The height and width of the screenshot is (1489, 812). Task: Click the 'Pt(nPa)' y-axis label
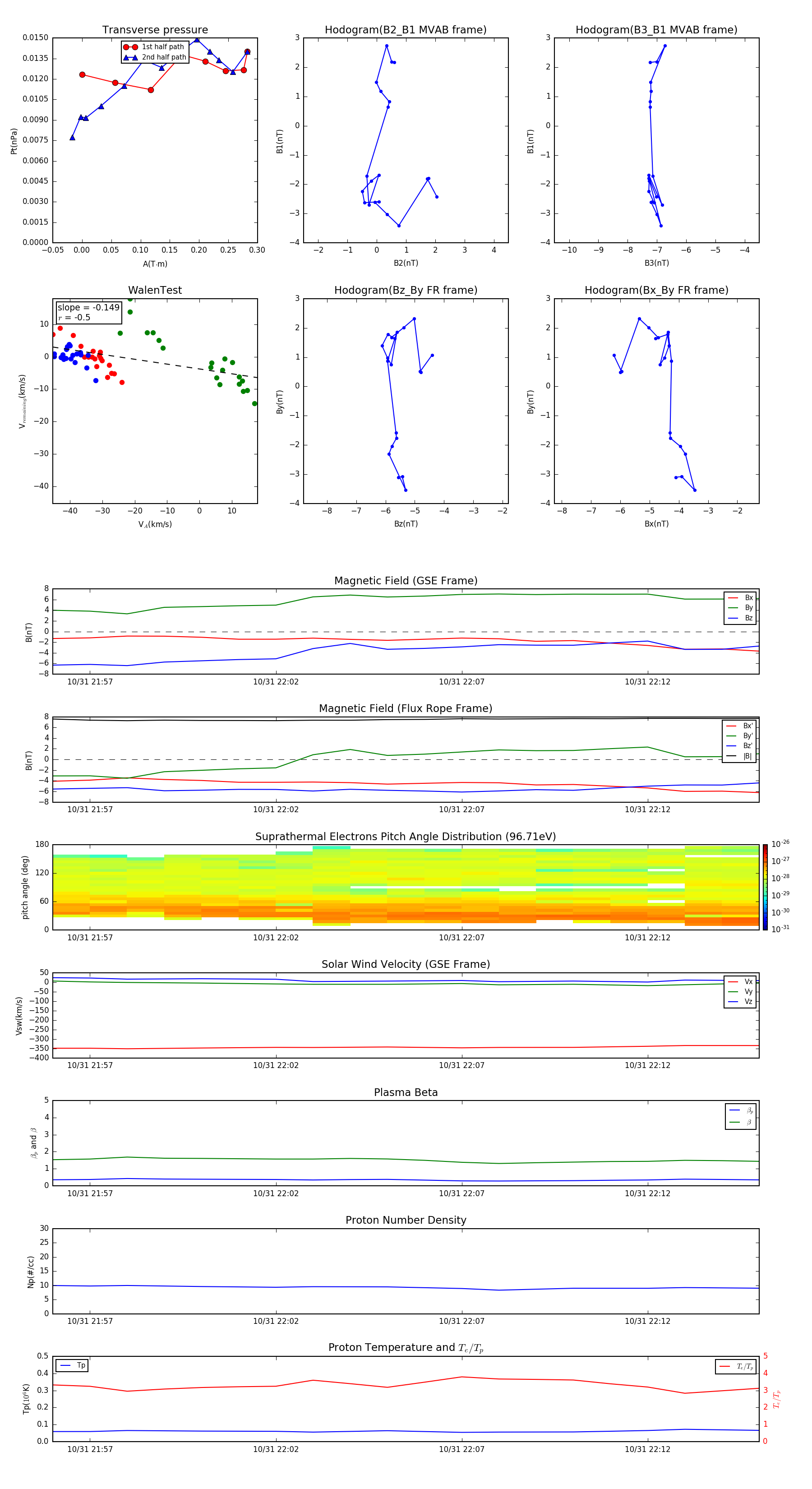(14, 141)
